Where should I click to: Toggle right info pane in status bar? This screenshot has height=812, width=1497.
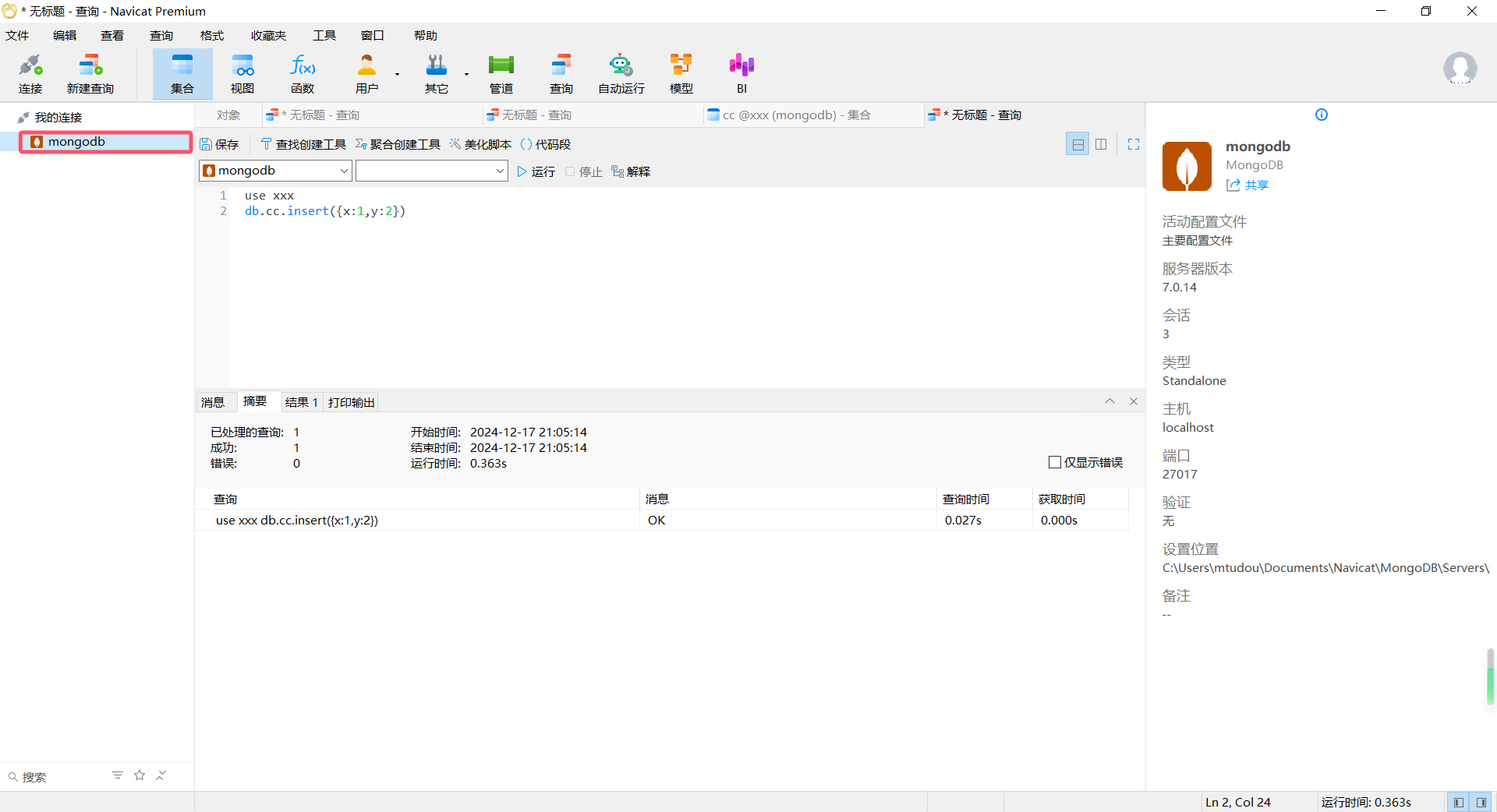[1480, 802]
